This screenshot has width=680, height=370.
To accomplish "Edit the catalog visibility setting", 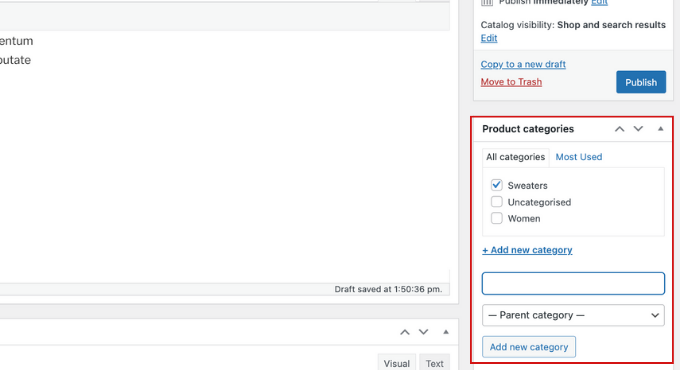I will [x=489, y=38].
